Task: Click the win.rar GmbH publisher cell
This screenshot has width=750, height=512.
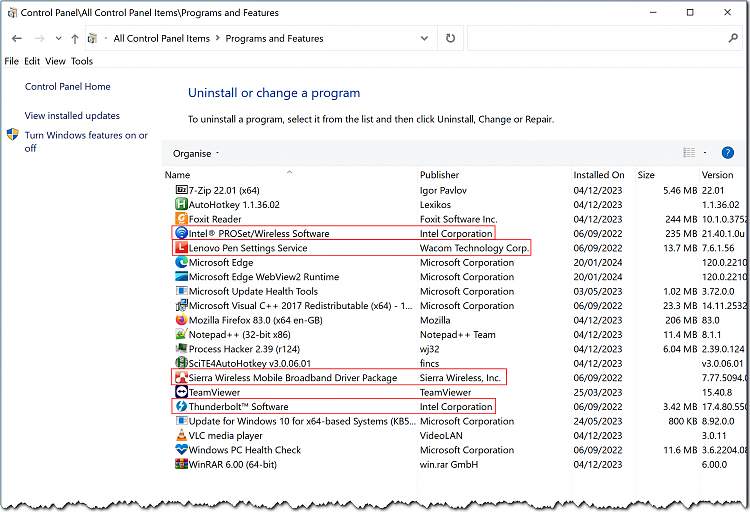Action: [449, 464]
